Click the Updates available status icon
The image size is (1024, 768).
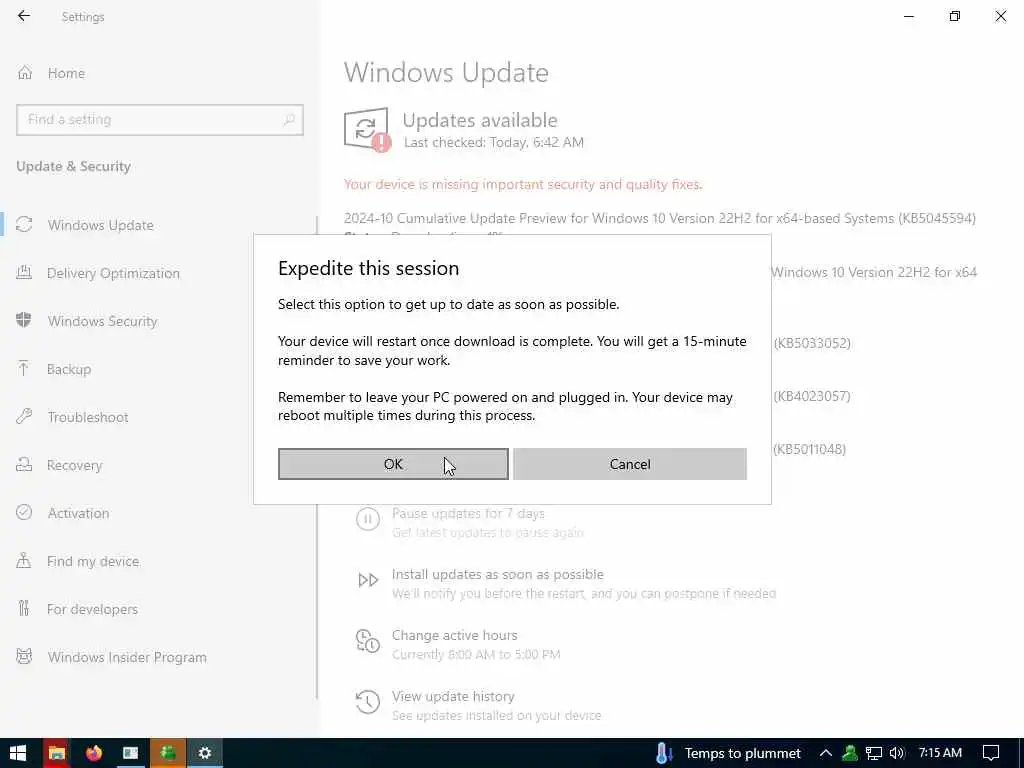(367, 129)
